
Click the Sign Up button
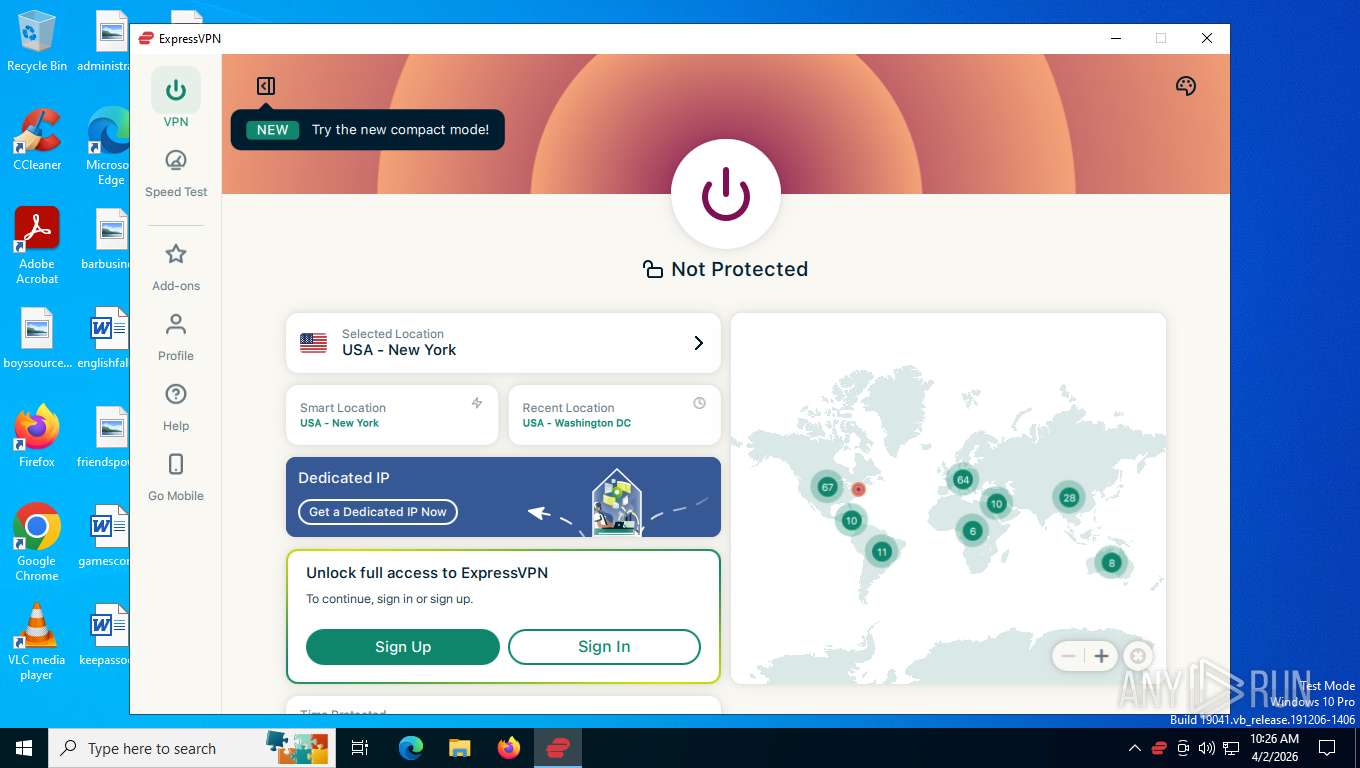(x=403, y=647)
